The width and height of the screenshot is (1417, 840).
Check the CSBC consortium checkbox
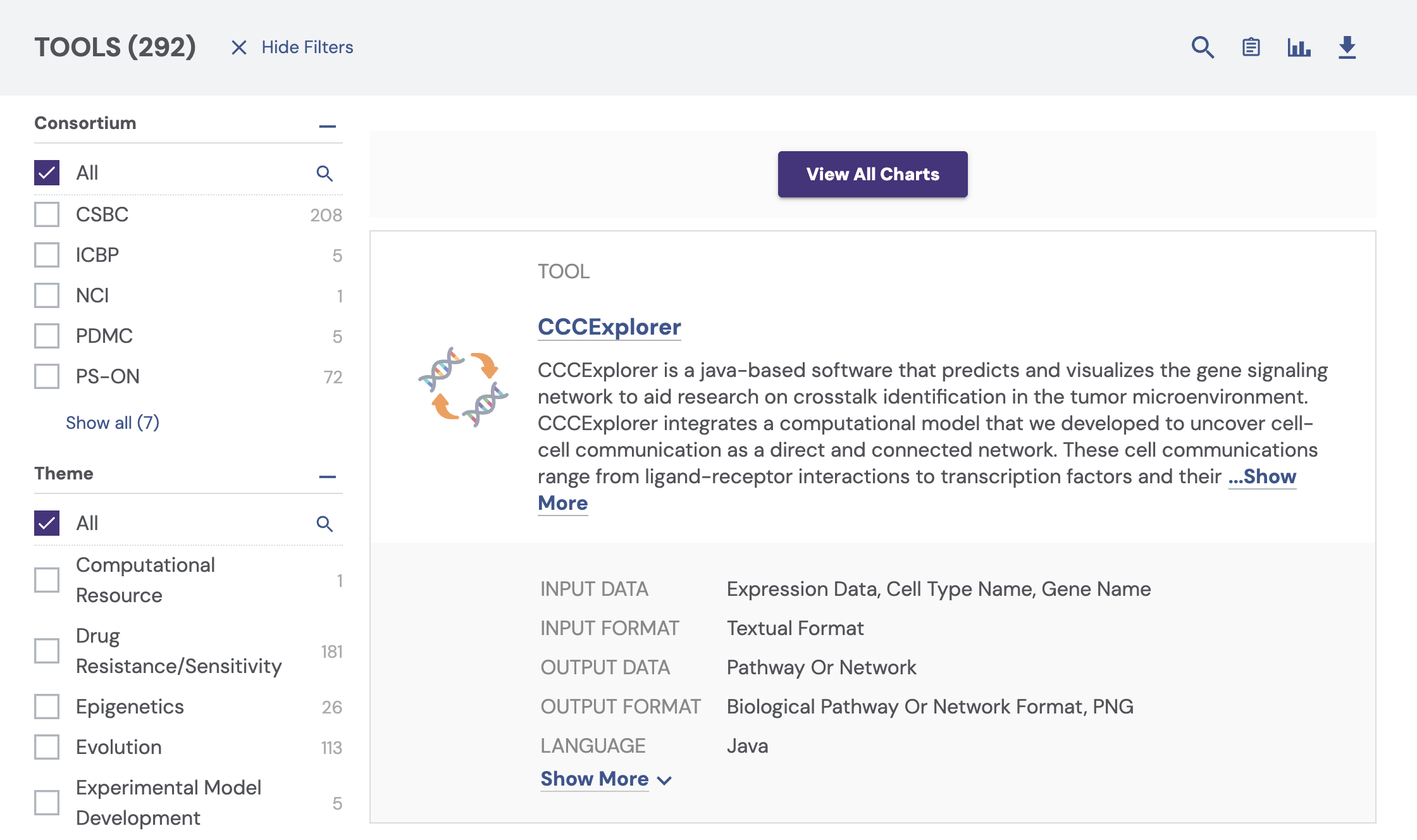click(x=47, y=214)
